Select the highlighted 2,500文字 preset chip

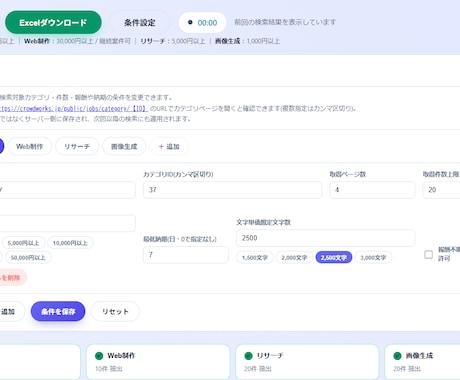[334, 257]
